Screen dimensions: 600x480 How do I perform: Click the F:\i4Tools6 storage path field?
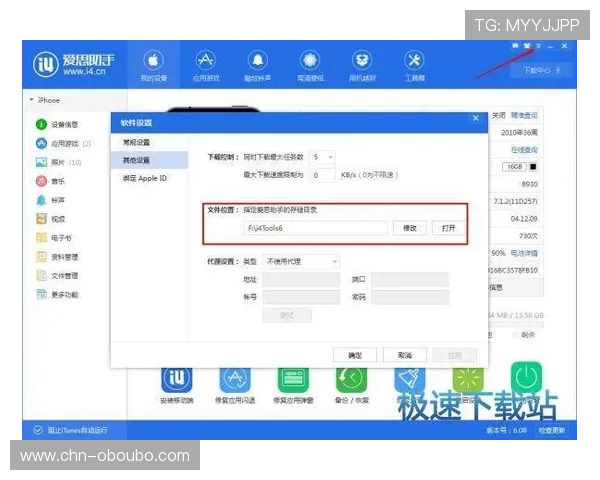[x=315, y=228]
